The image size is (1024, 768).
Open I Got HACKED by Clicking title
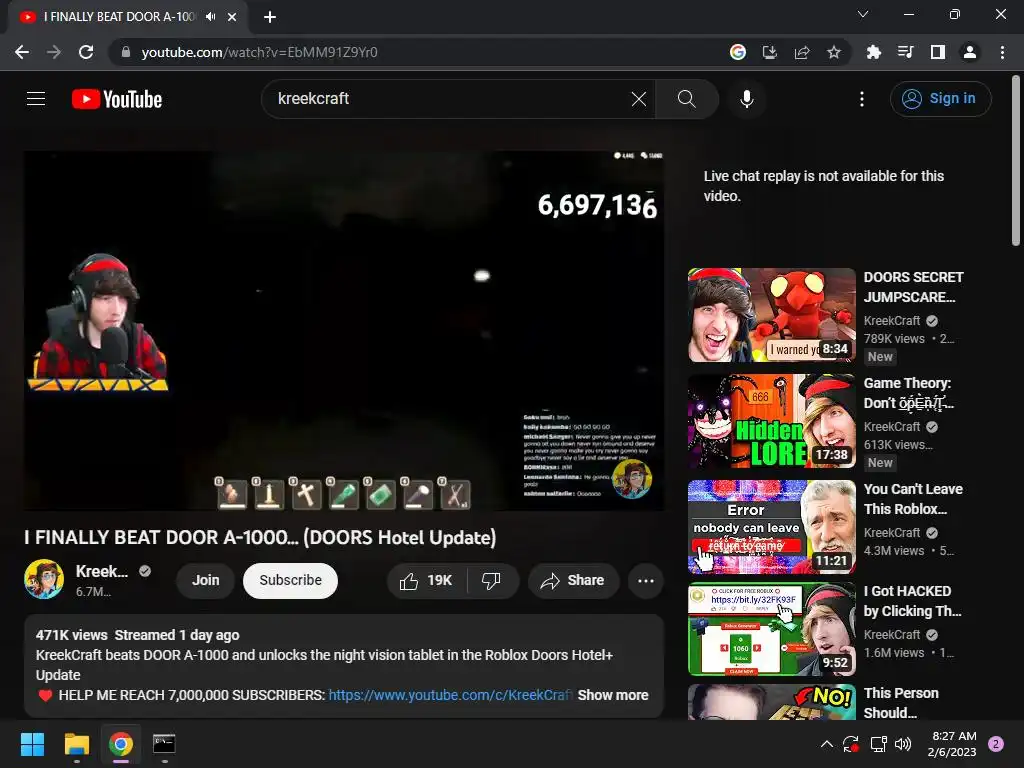(912, 601)
